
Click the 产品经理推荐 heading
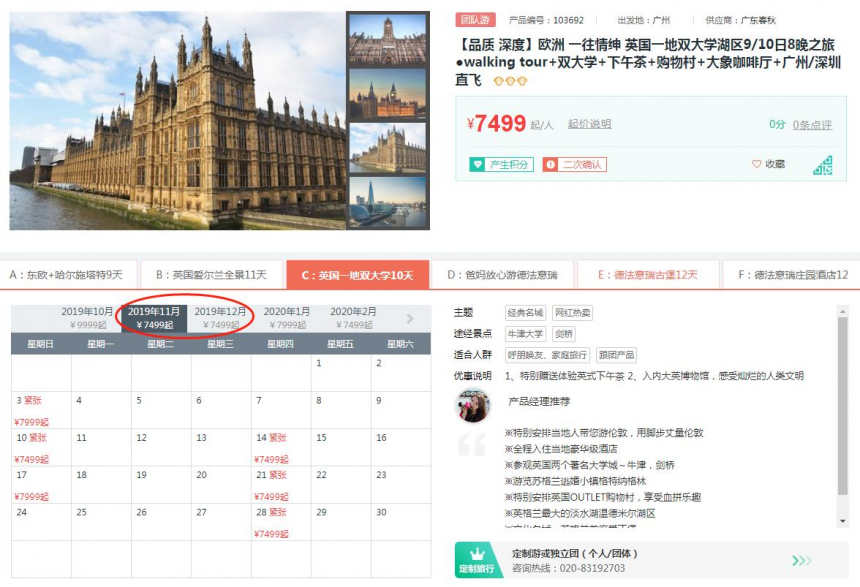click(x=539, y=402)
